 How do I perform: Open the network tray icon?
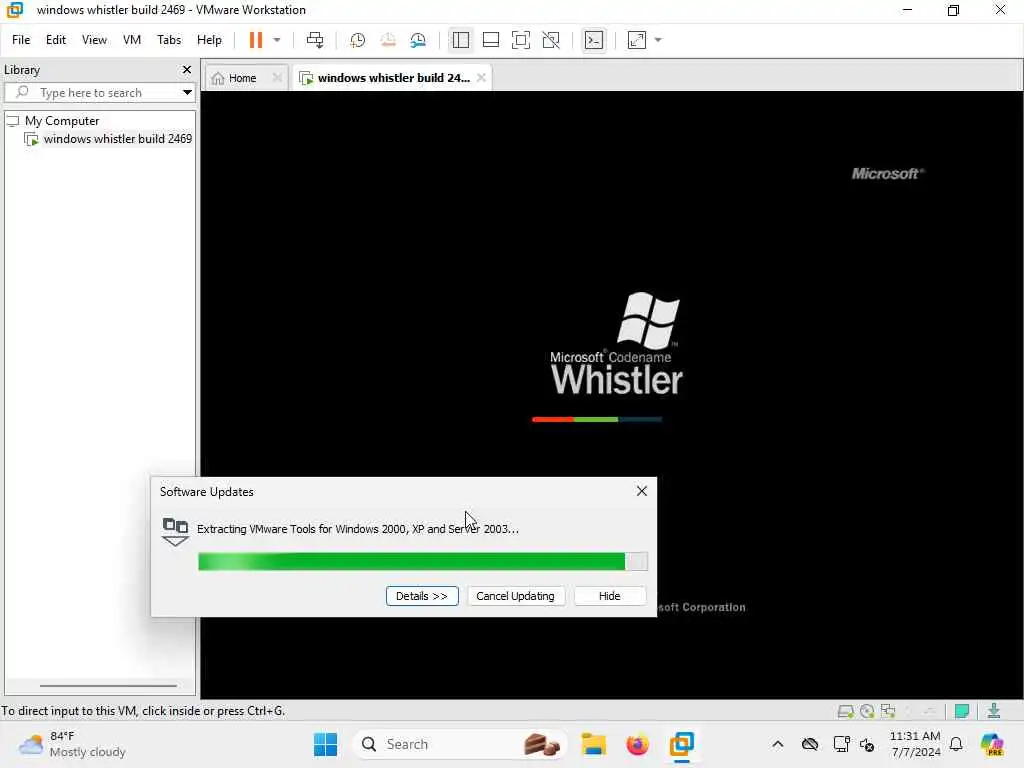pyautogui.click(x=842, y=744)
